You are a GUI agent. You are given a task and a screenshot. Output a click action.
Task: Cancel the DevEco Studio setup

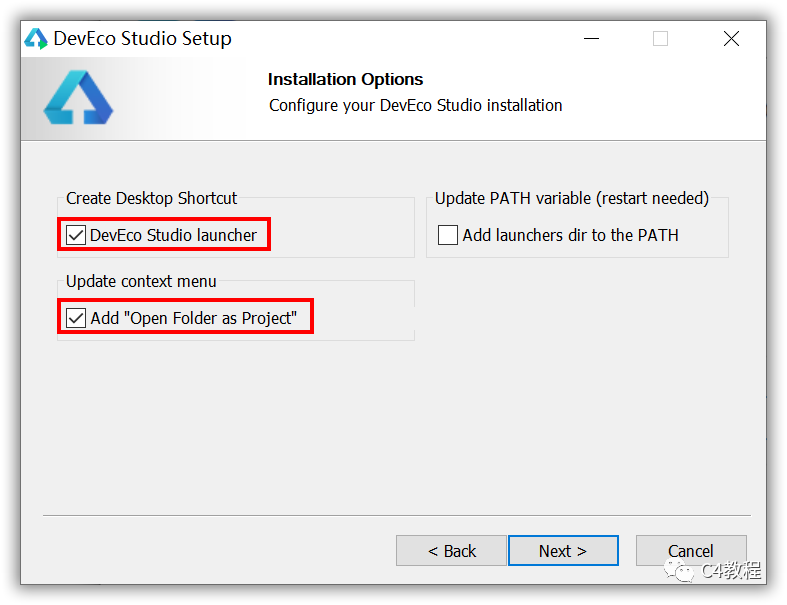691,551
